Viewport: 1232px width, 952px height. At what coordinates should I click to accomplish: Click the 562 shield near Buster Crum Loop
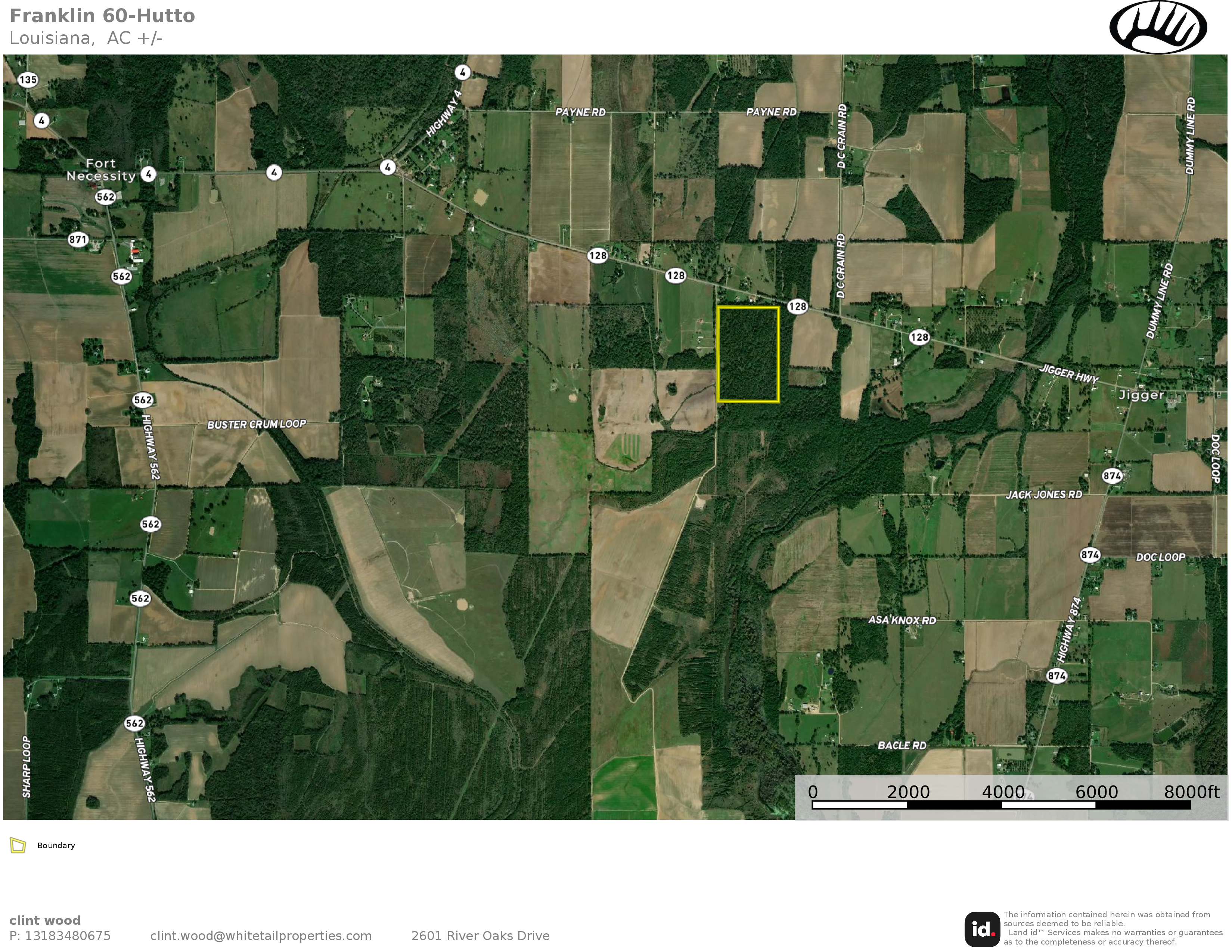(143, 400)
